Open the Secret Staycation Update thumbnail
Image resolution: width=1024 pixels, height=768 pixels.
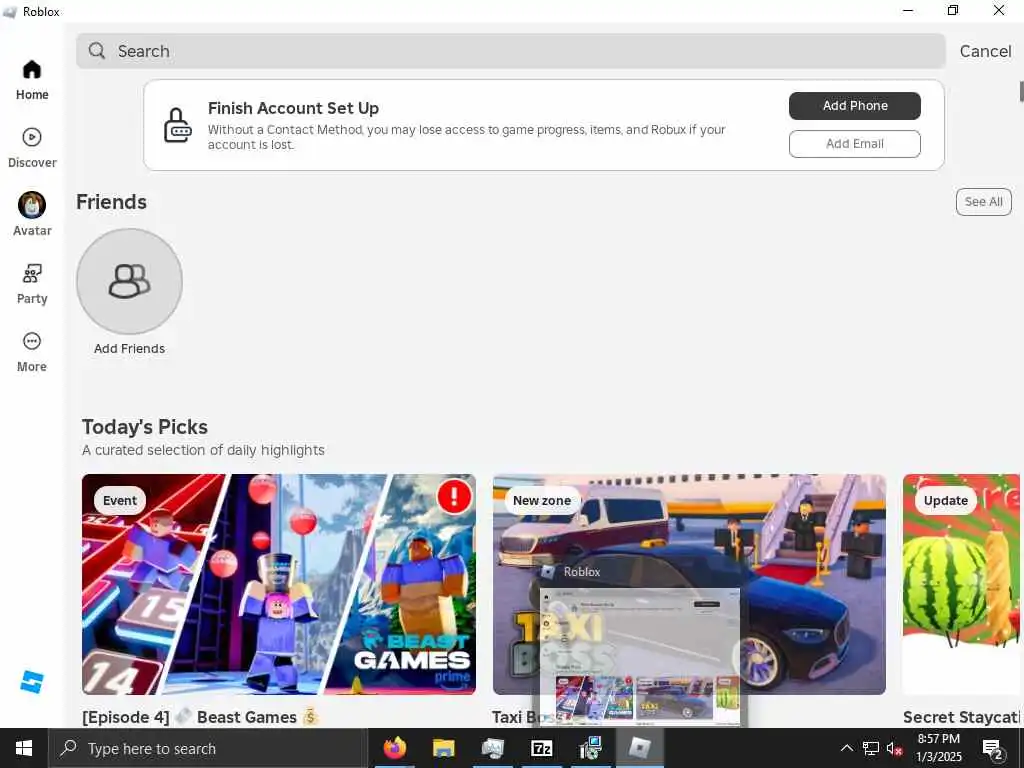point(961,584)
